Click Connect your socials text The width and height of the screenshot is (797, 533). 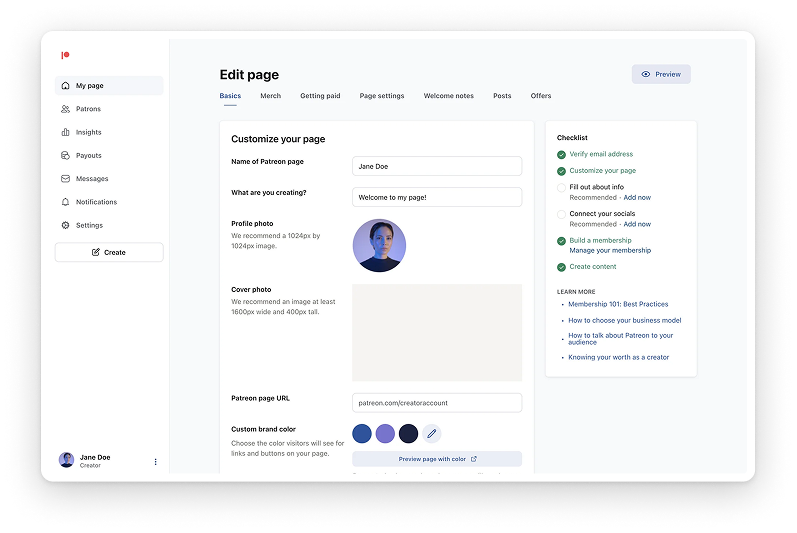602,213
